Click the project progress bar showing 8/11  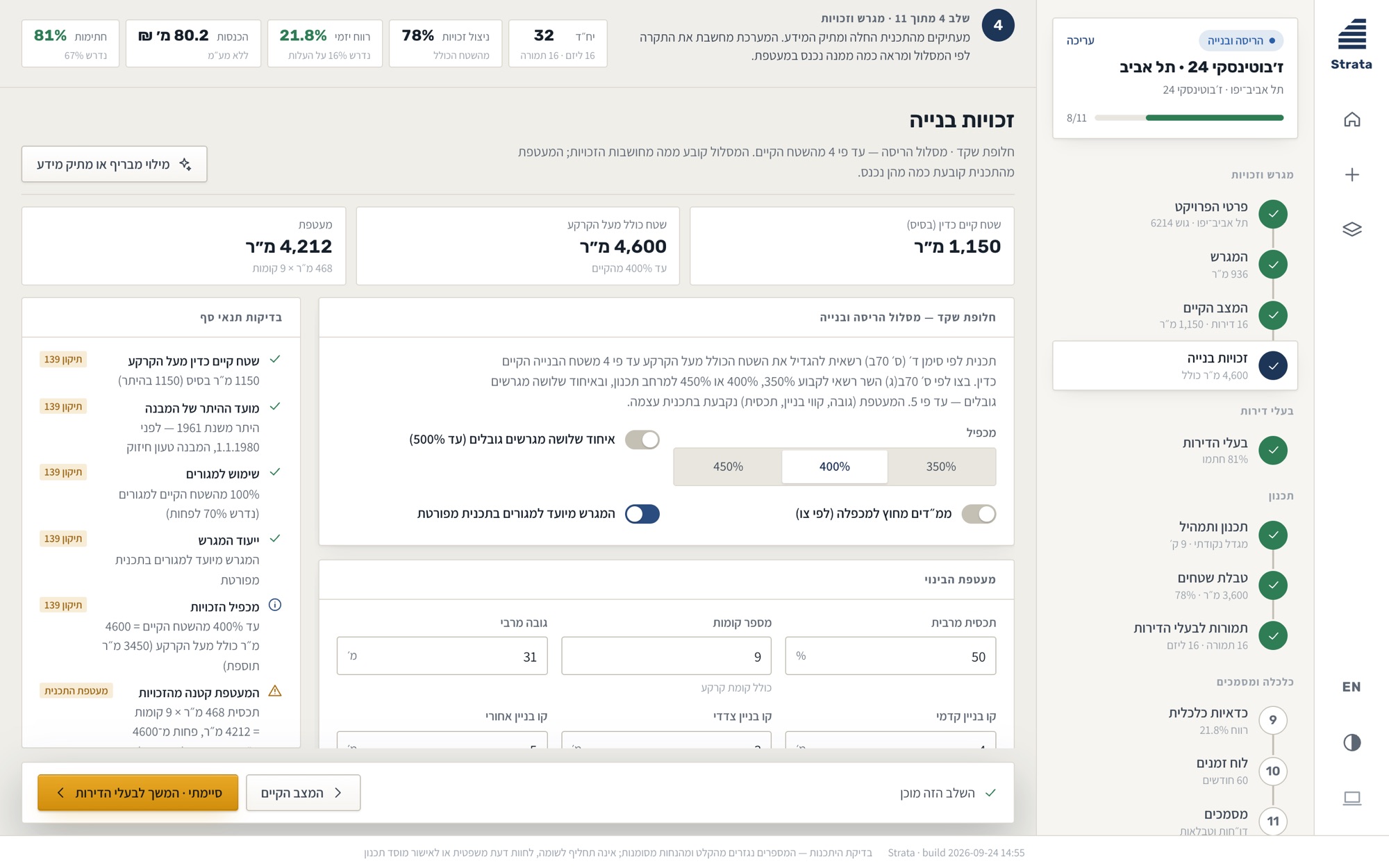[1189, 118]
